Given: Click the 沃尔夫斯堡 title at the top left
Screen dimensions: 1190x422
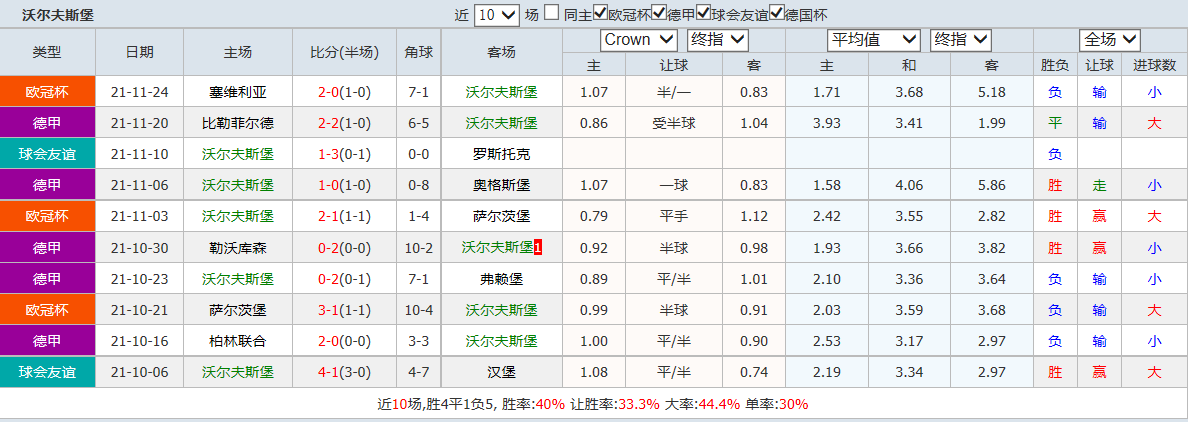Looking at the screenshot, I should point(58,15).
